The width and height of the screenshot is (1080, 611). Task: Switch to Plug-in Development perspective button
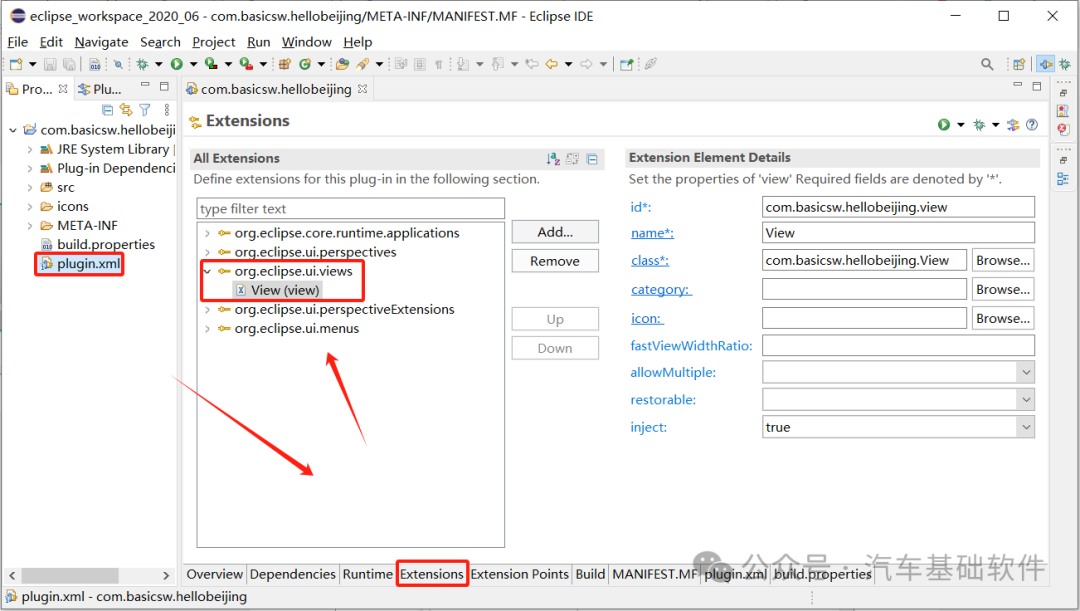point(1046,64)
